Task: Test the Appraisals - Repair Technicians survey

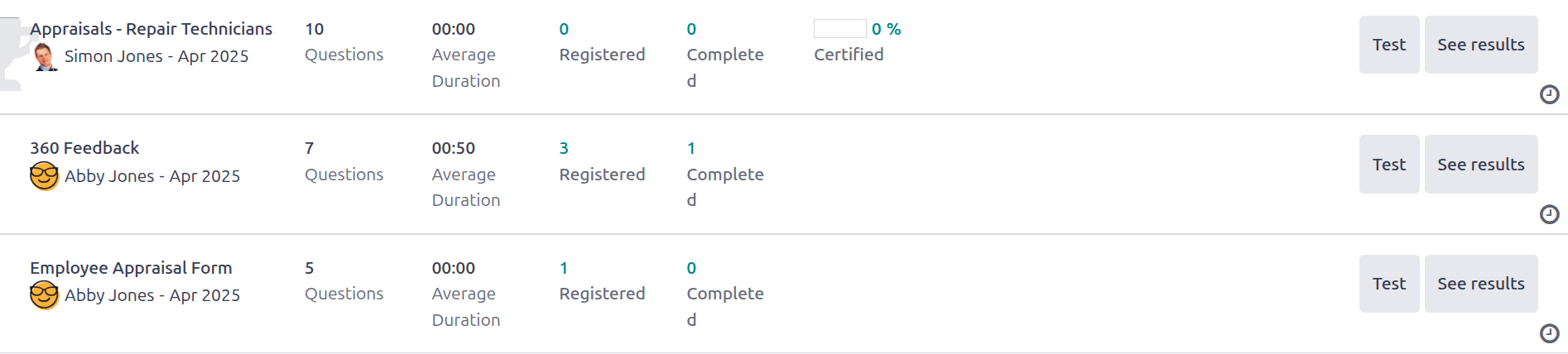Action: 1388,45
